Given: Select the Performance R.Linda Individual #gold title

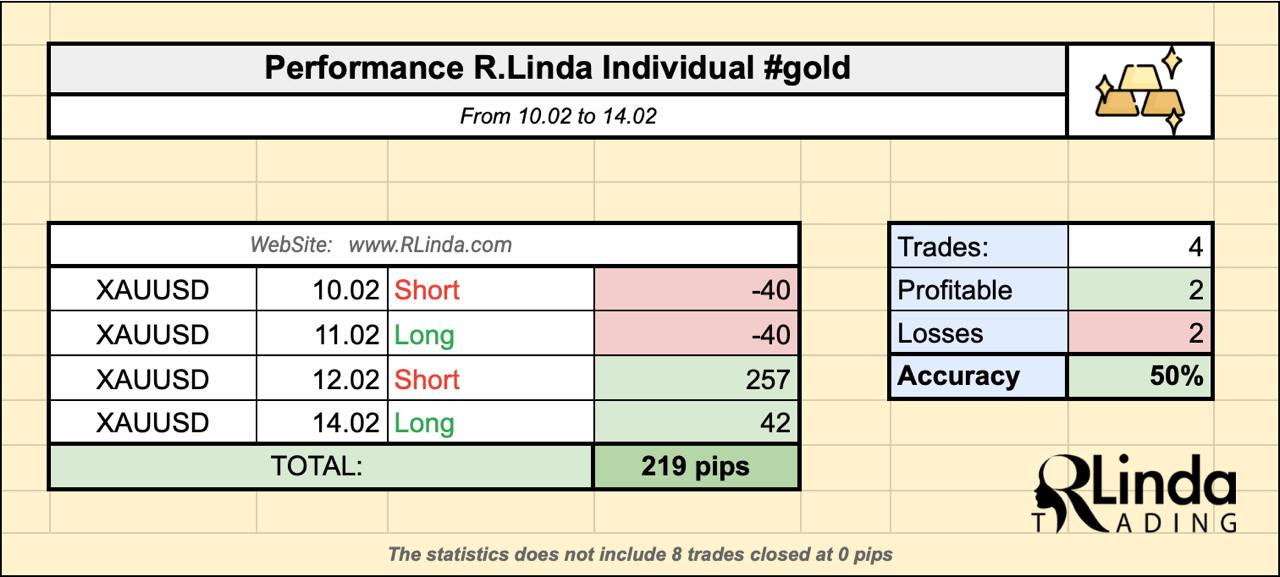Looking at the screenshot, I should pyautogui.click(x=557, y=68).
